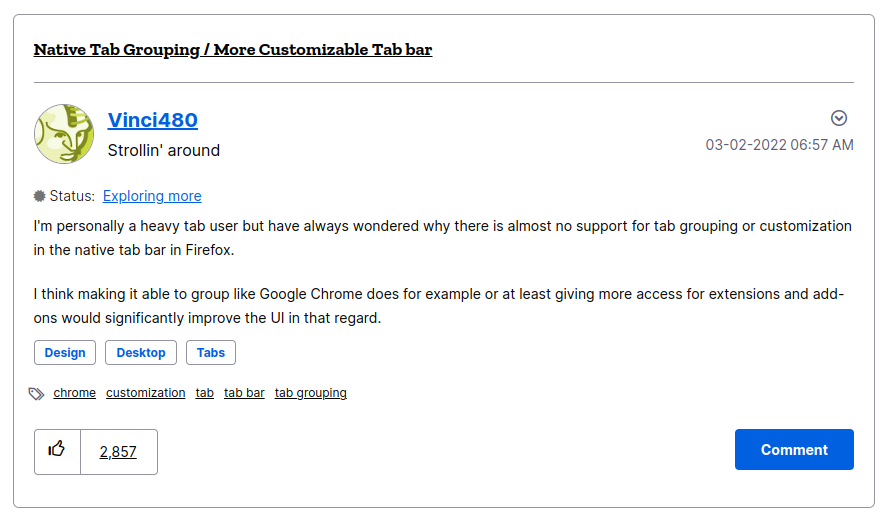Click the Strollin' around rank text
This screenshot has width=888, height=523.
(164, 150)
